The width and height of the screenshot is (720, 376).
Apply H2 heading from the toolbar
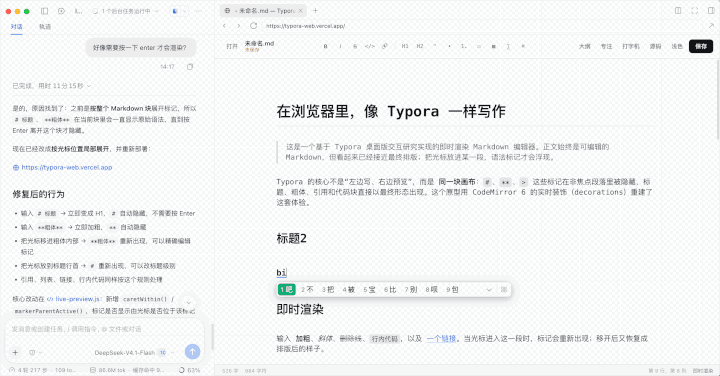tap(420, 46)
